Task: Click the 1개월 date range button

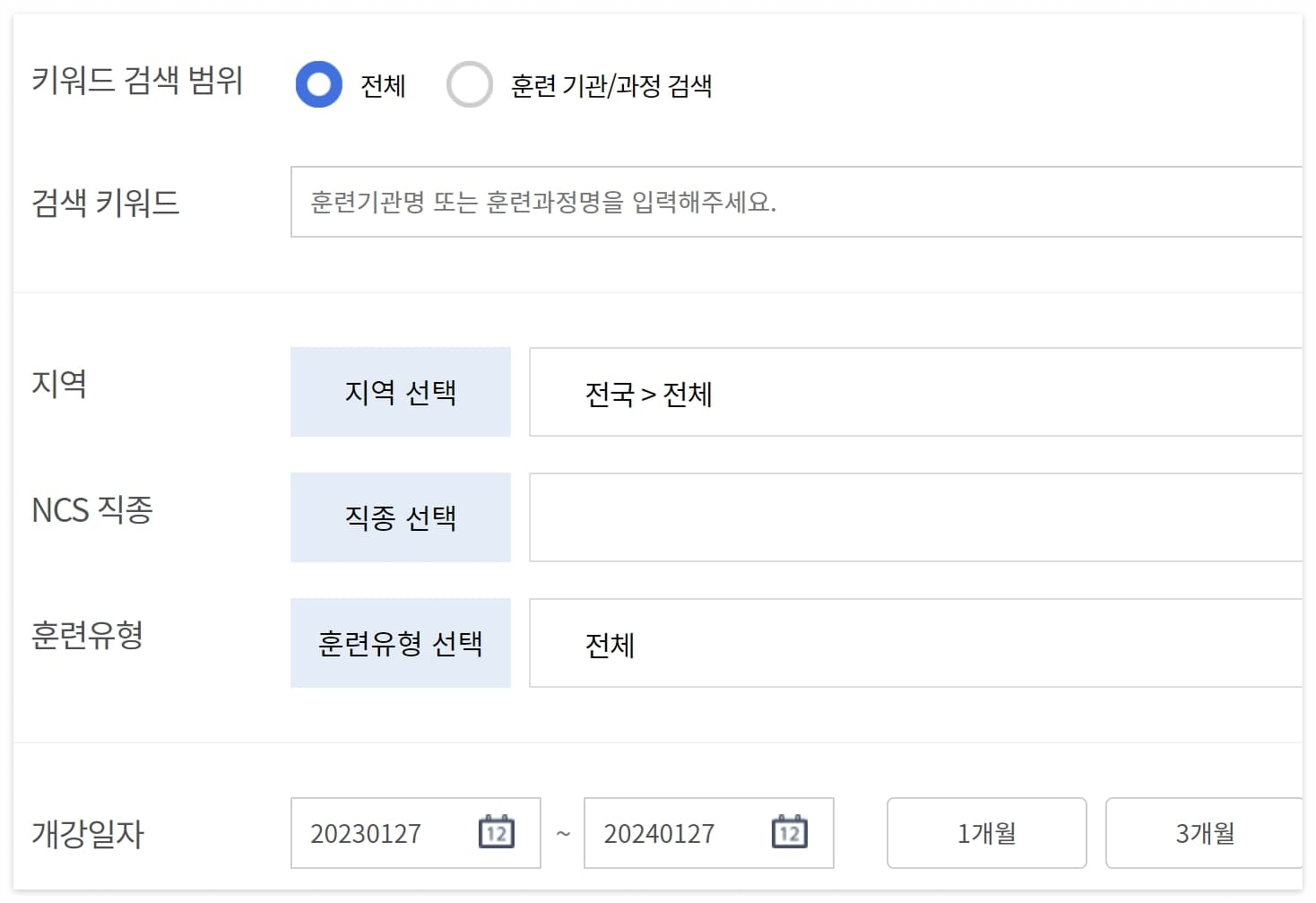Action: (x=986, y=833)
